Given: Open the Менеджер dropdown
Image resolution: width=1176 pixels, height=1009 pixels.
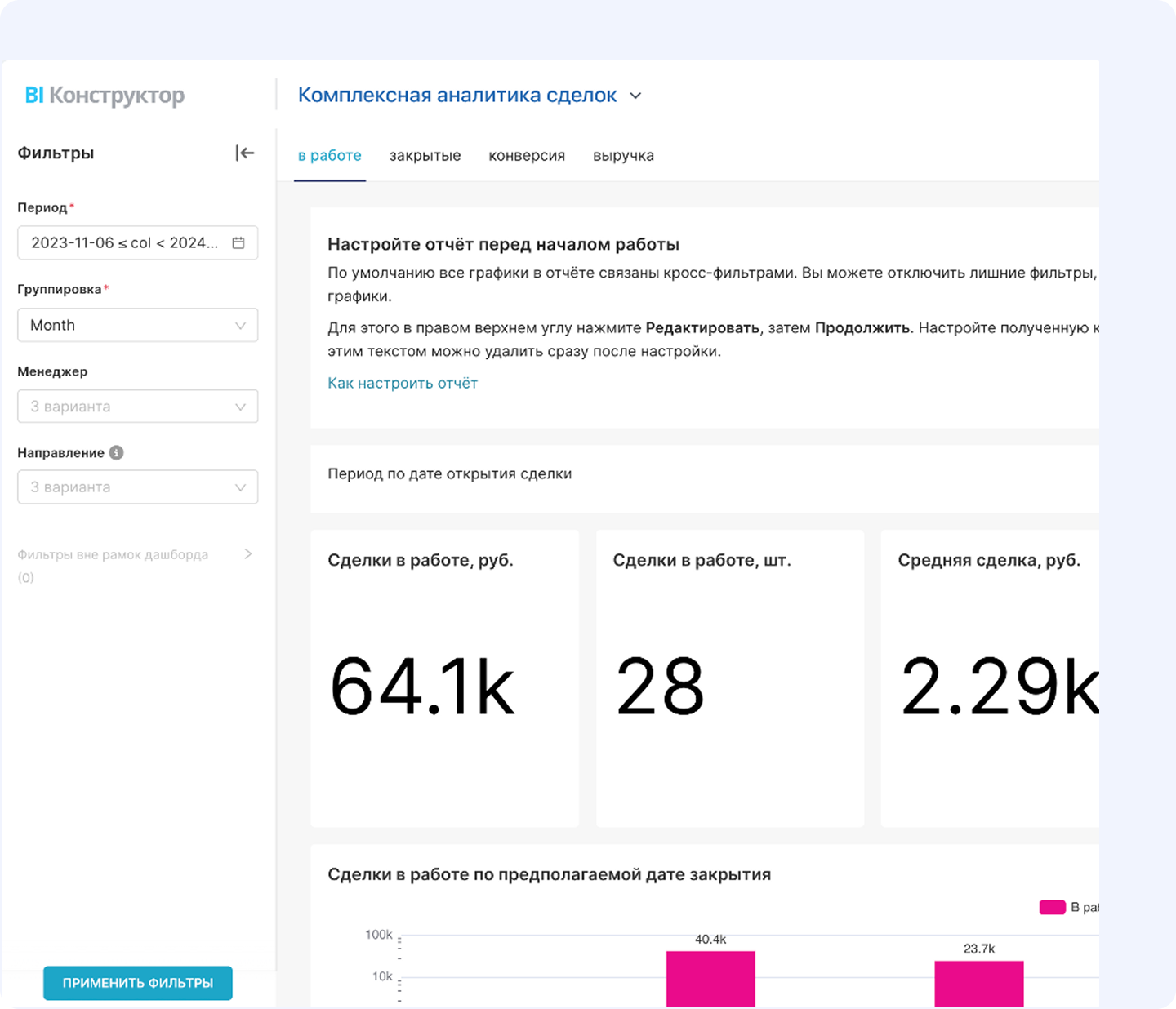Looking at the screenshot, I should [x=137, y=407].
